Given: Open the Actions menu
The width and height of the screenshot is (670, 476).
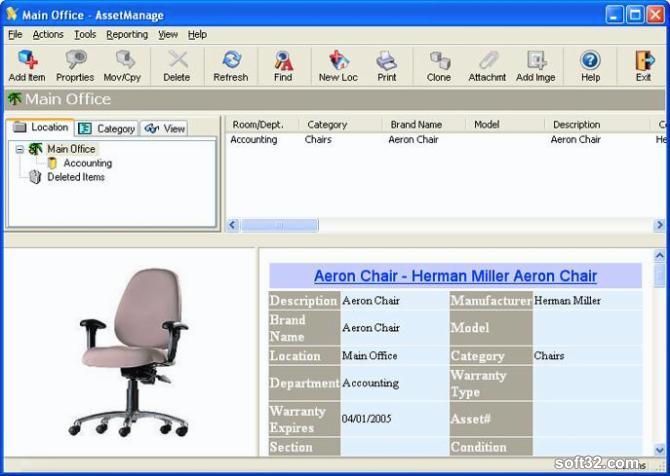Looking at the screenshot, I should click(48, 34).
